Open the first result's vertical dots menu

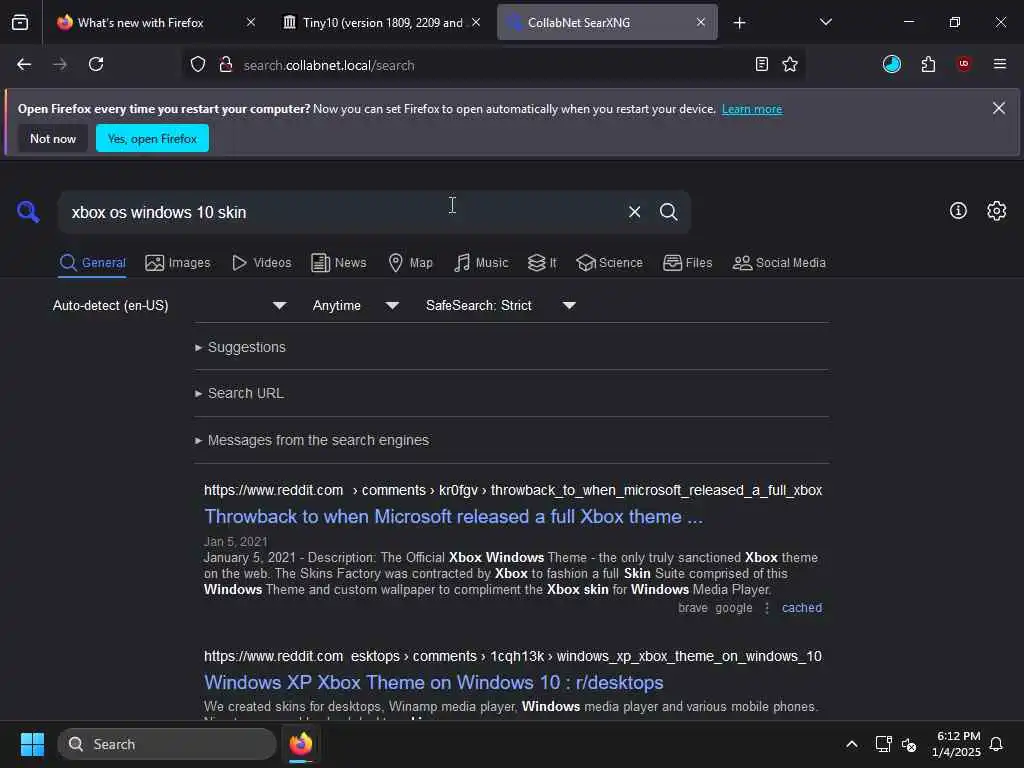(767, 607)
